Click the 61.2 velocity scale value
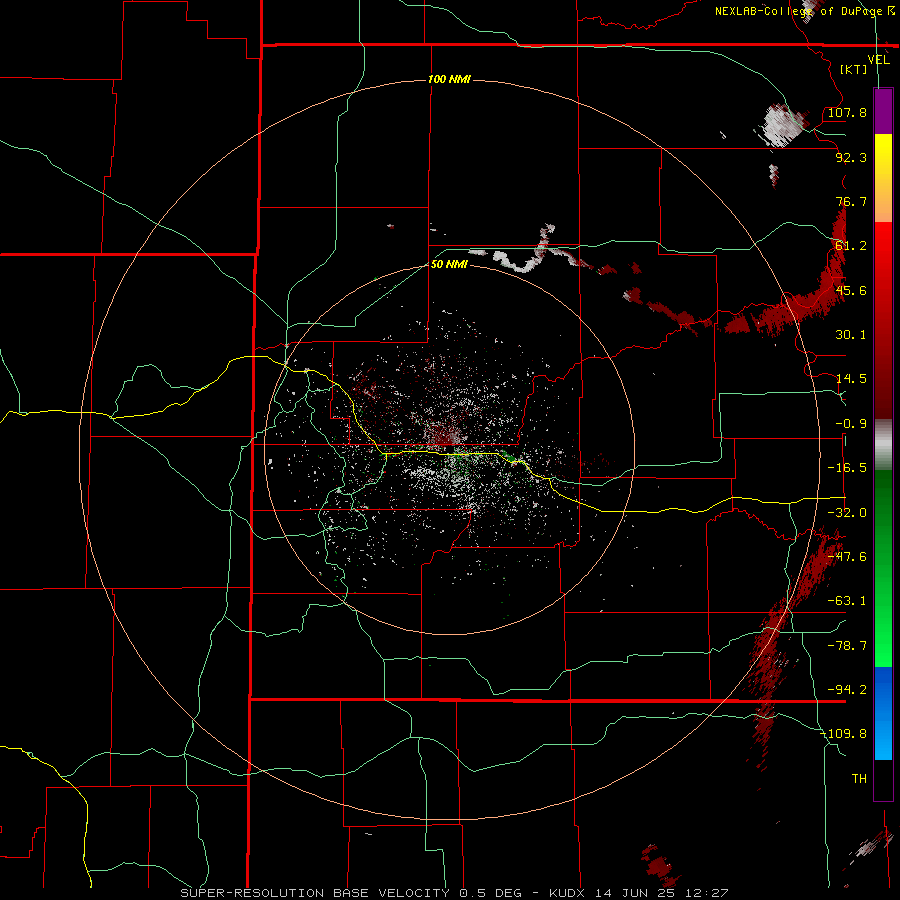 tap(851, 246)
